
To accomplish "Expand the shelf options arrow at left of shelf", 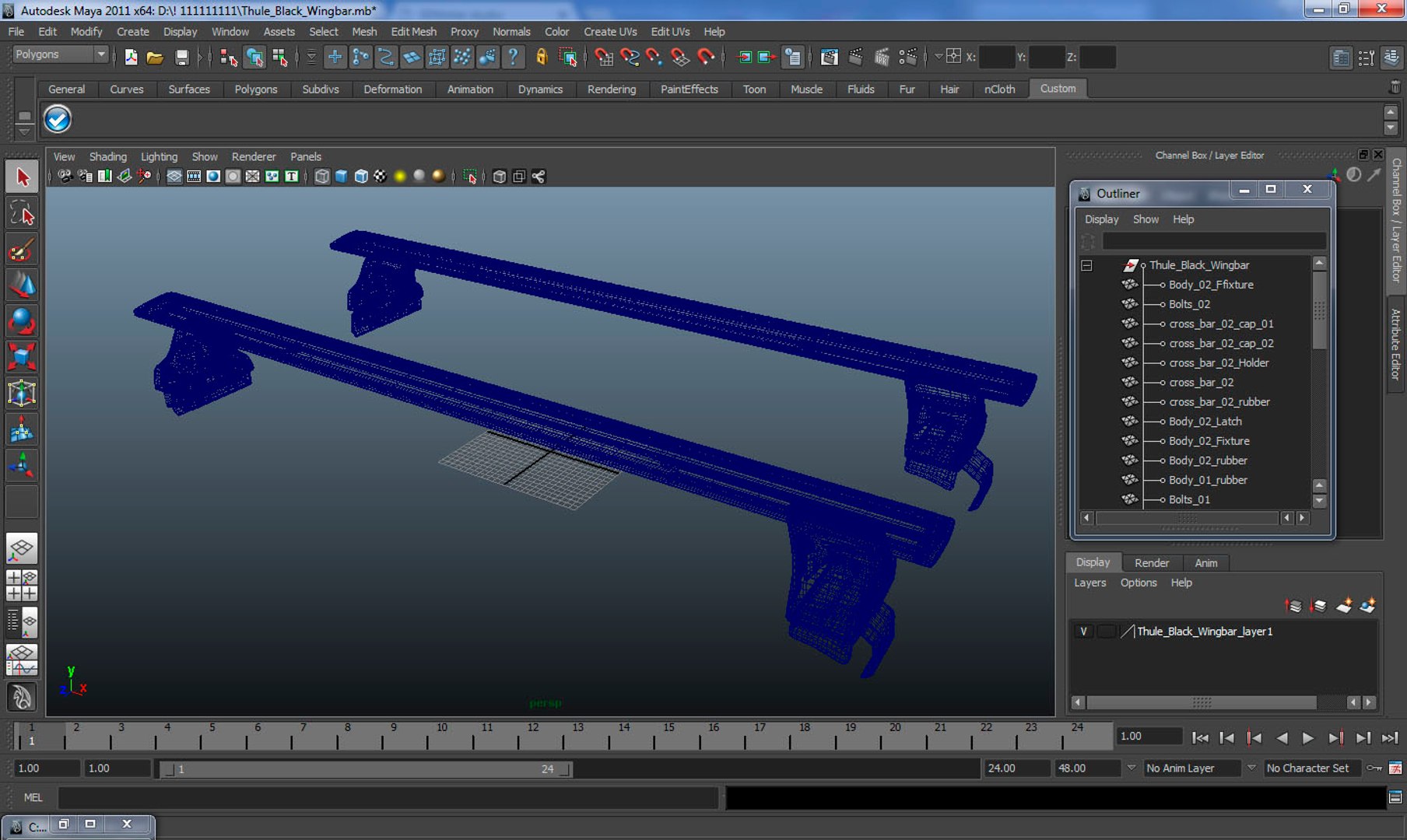I will [24, 131].
